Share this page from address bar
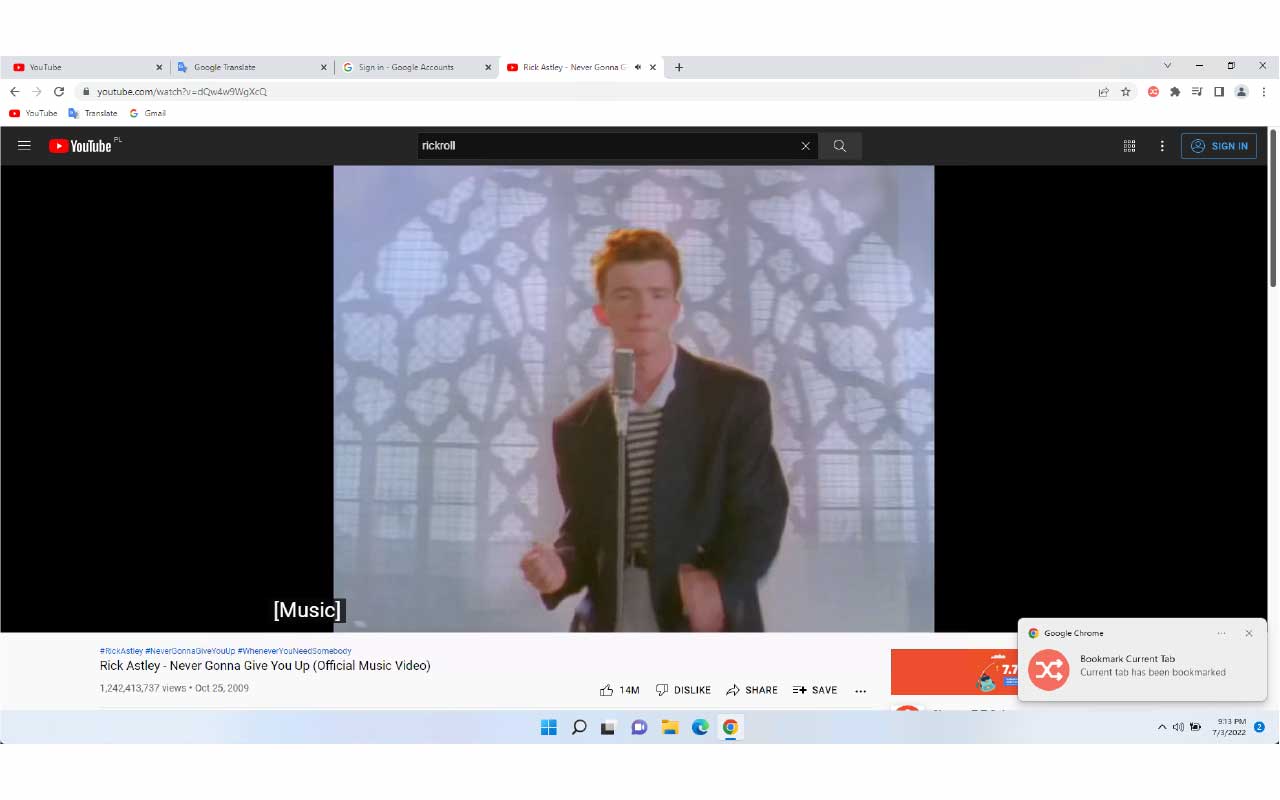 click(x=1103, y=91)
